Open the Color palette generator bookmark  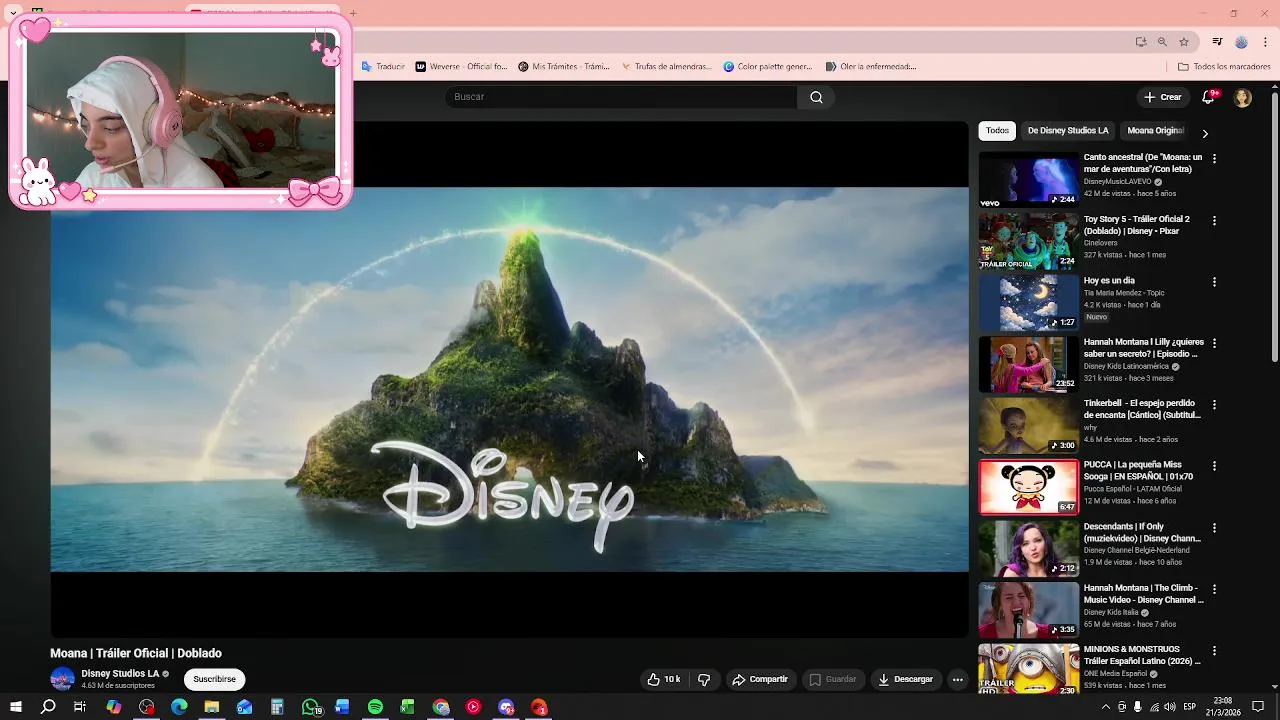[768, 67]
